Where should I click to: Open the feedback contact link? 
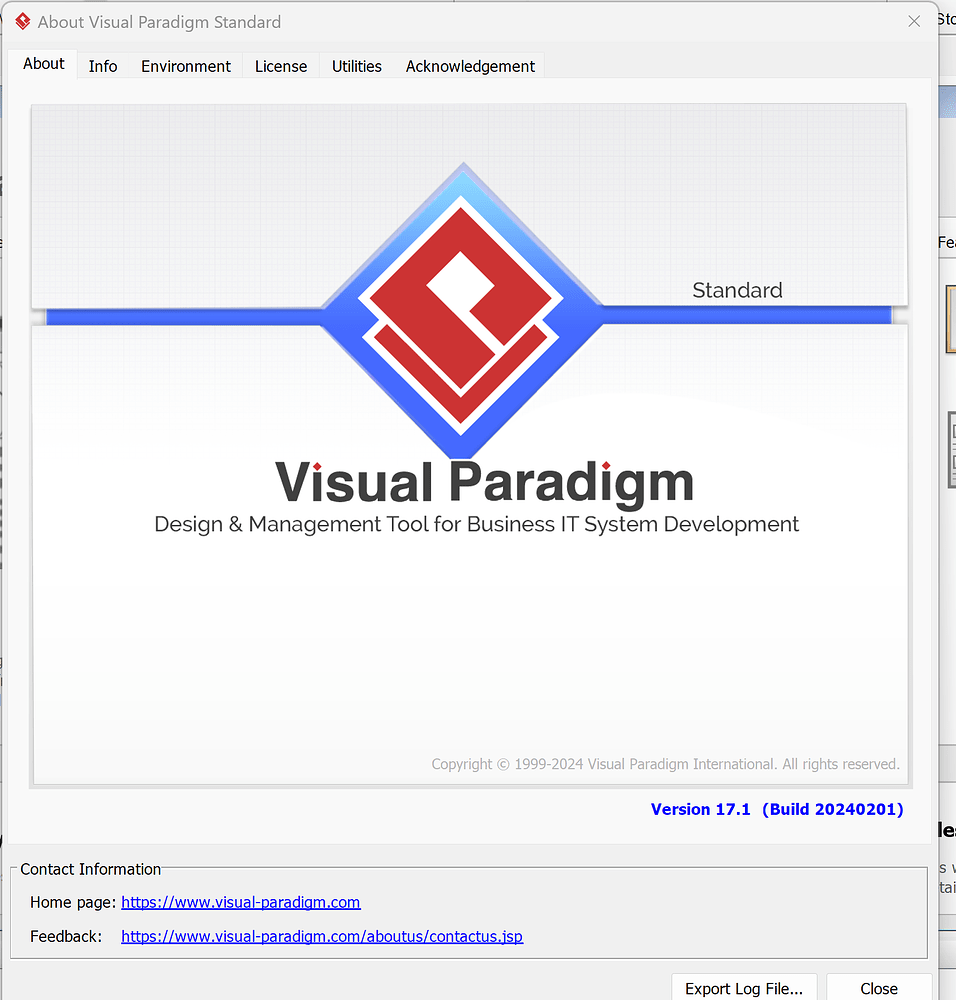coord(322,936)
